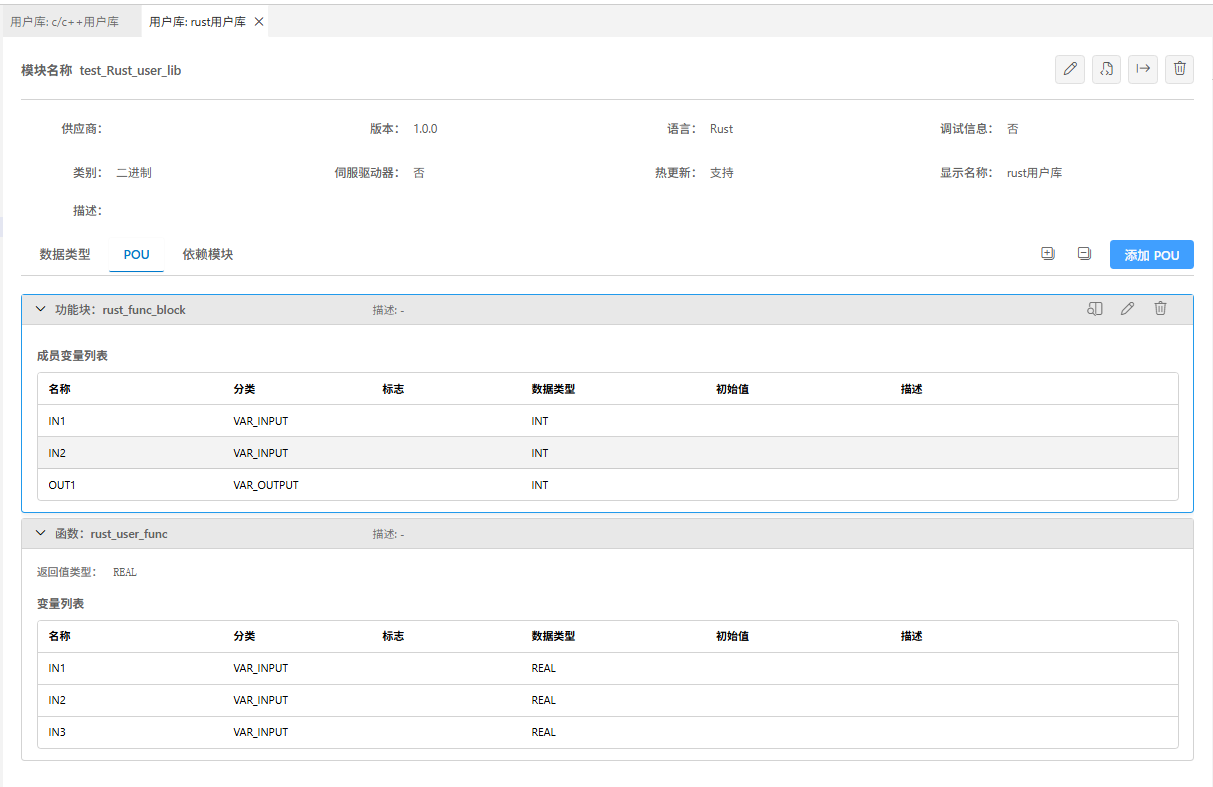
Task: Click return type value REAL
Action: (x=125, y=572)
